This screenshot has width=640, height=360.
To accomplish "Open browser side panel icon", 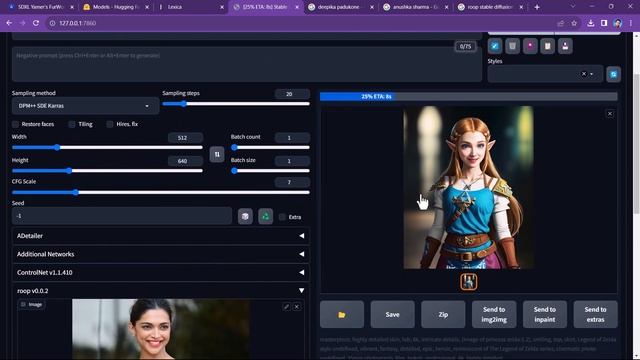I will (x=604, y=23).
